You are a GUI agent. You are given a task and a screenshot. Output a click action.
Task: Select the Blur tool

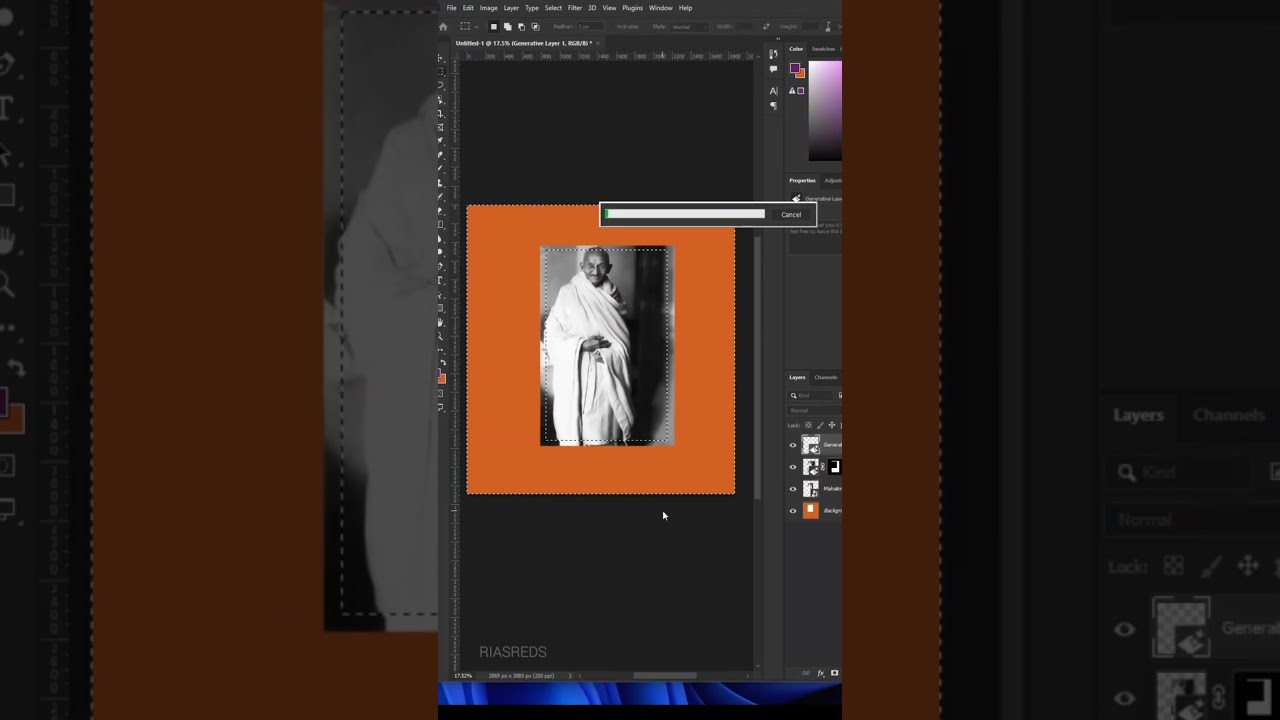(x=441, y=238)
